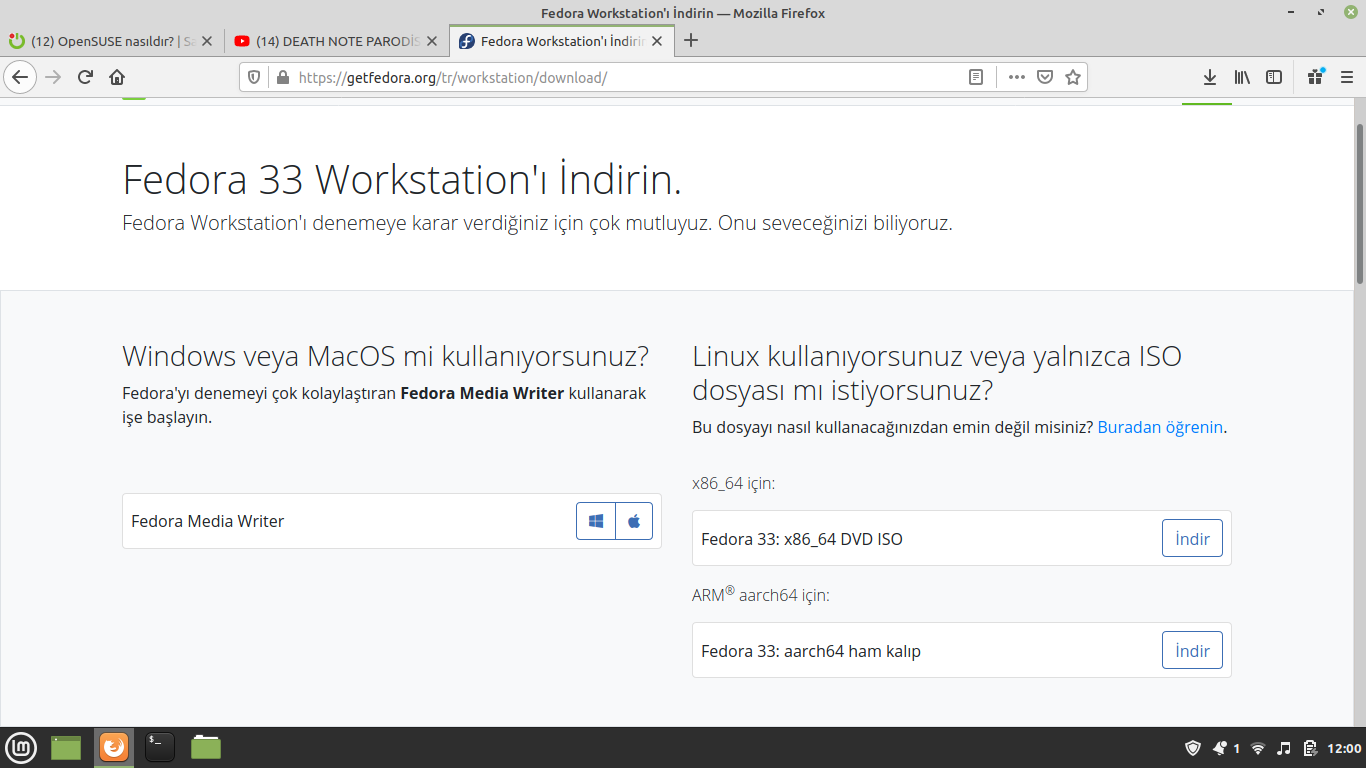Follow the Buradan öğrenin link
This screenshot has height=768, width=1366.
(1160, 427)
